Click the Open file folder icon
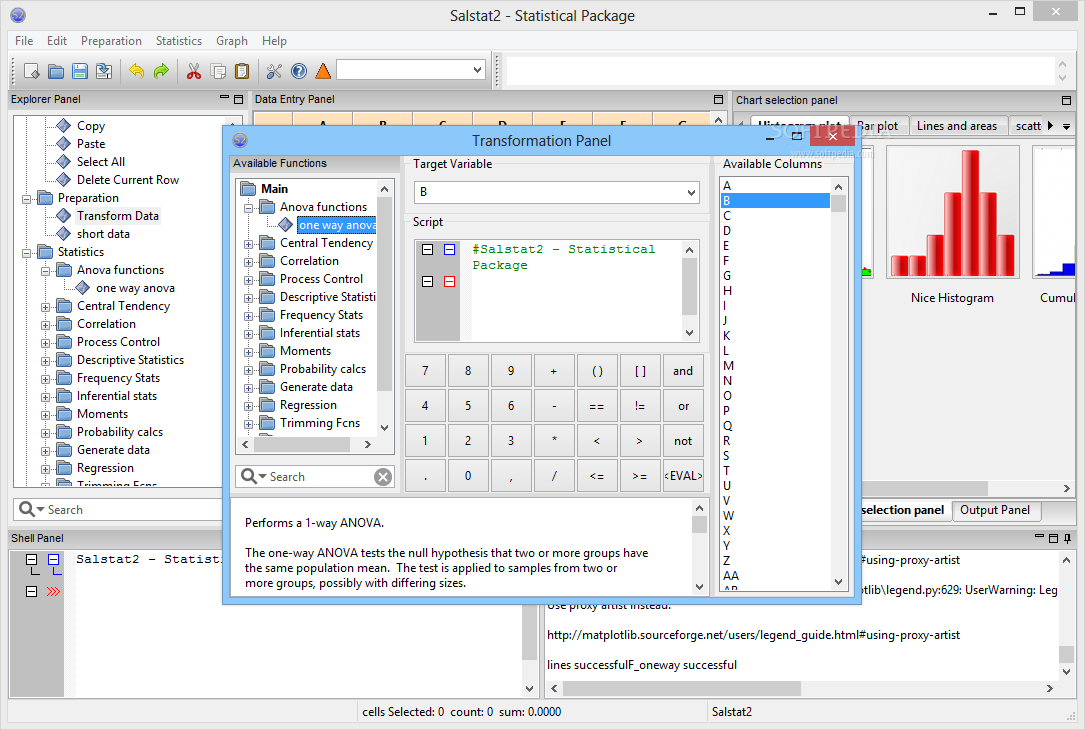Viewport: 1085px width, 730px height. [56, 71]
